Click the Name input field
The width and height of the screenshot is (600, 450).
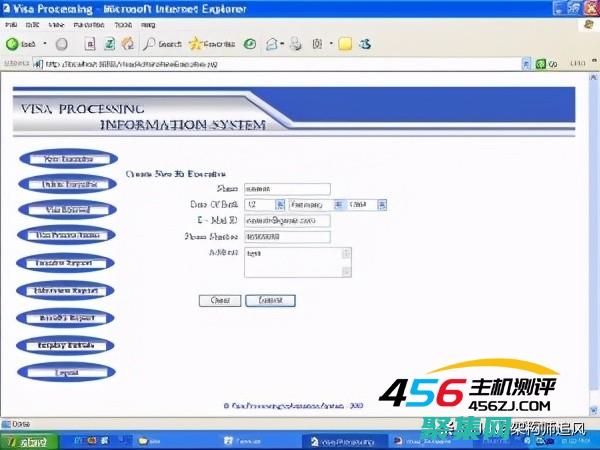coord(286,188)
